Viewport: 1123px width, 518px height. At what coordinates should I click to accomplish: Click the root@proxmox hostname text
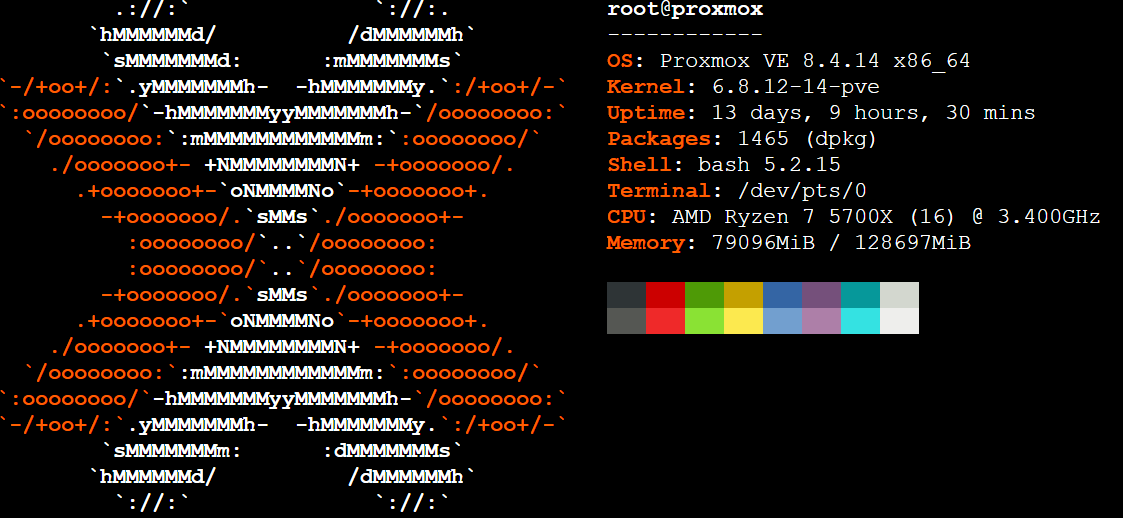pos(685,10)
